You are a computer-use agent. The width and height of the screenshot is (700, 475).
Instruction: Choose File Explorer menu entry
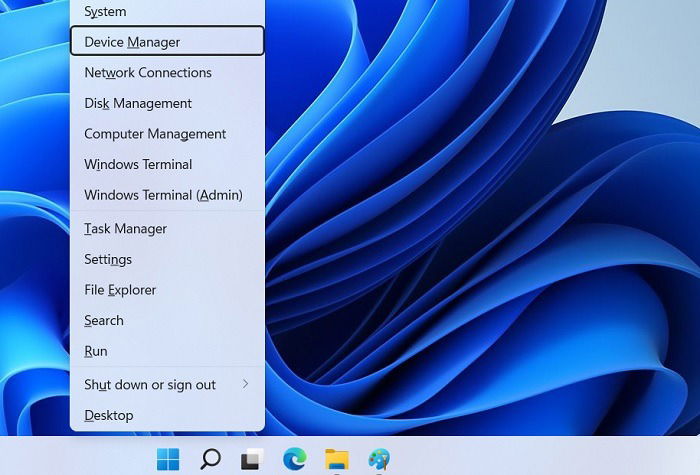click(167, 290)
